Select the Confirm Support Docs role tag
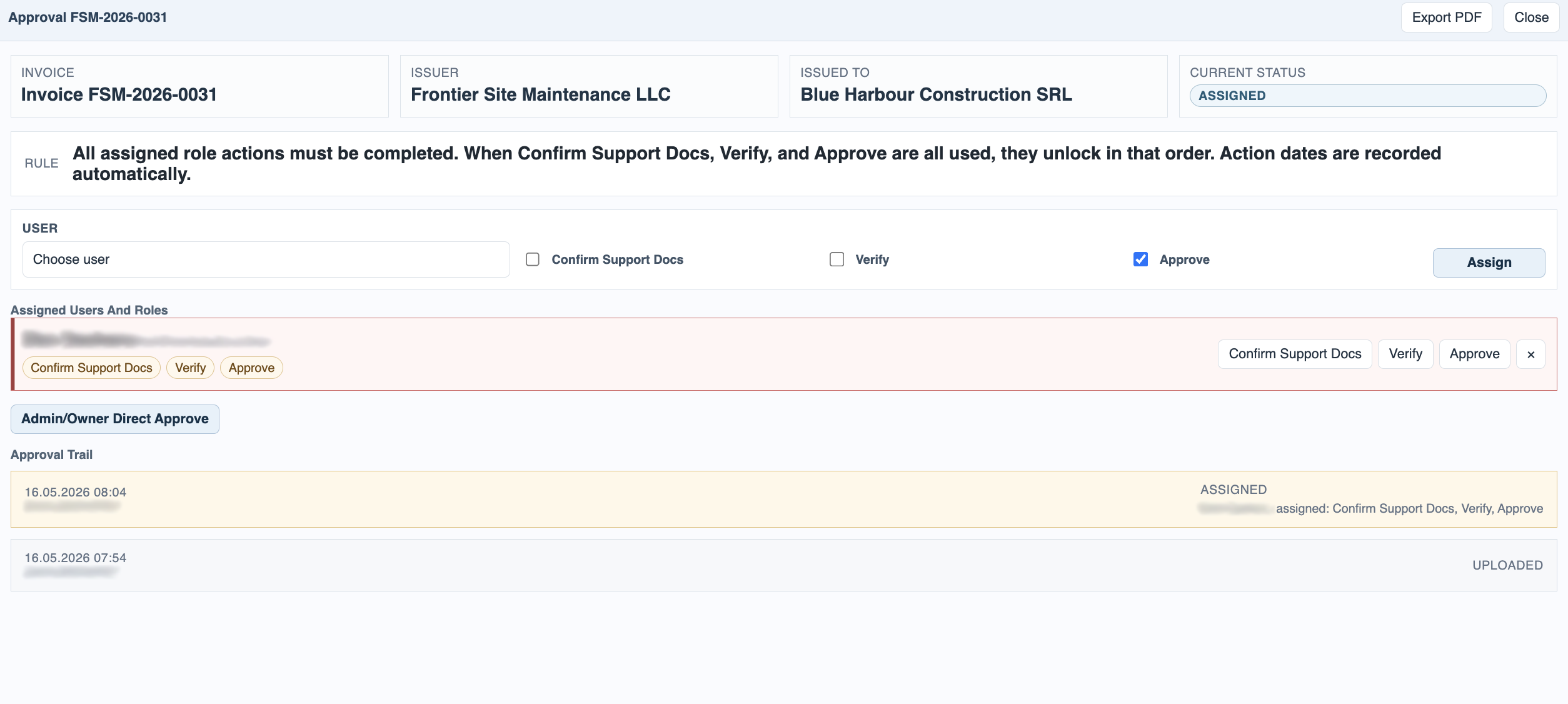 tap(91, 368)
